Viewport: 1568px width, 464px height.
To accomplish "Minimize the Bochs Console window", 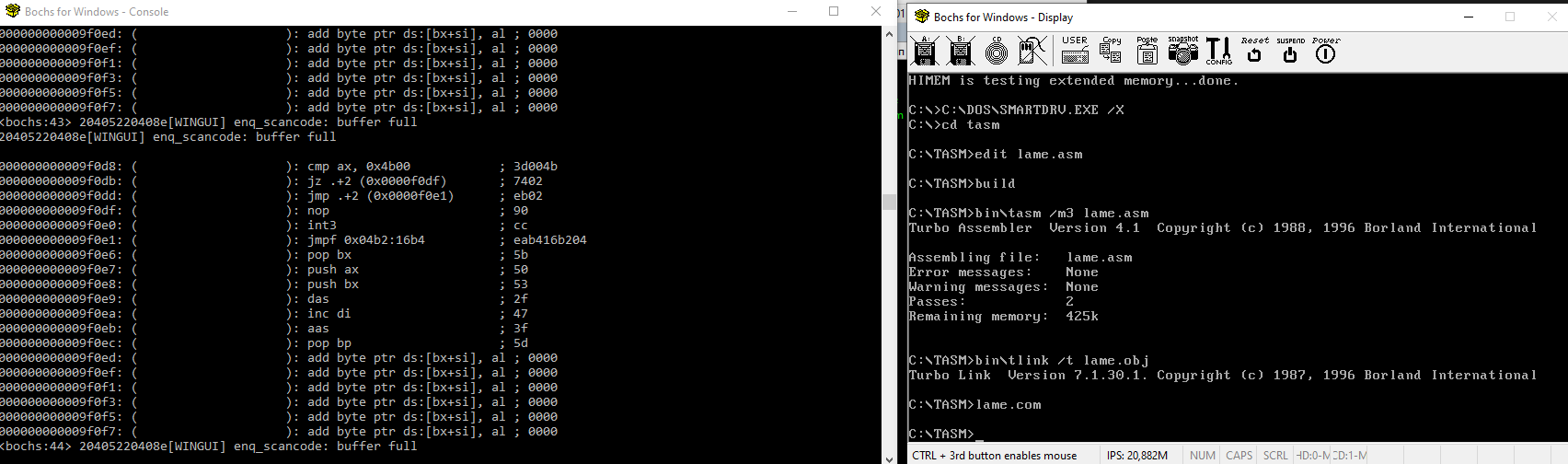I will pyautogui.click(x=791, y=12).
